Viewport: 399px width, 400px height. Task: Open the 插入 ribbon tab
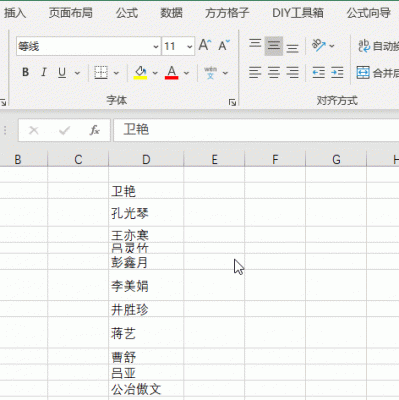[15, 13]
